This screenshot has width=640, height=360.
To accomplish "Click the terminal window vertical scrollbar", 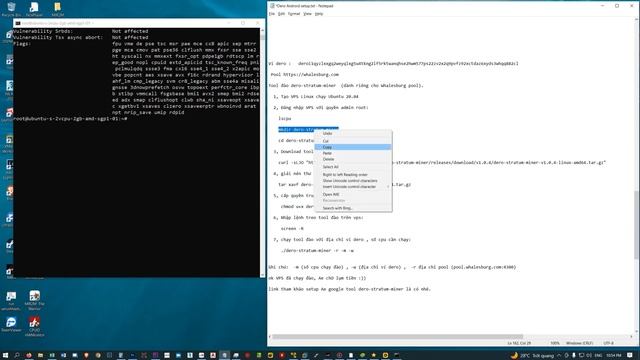I will [x=262, y=153].
